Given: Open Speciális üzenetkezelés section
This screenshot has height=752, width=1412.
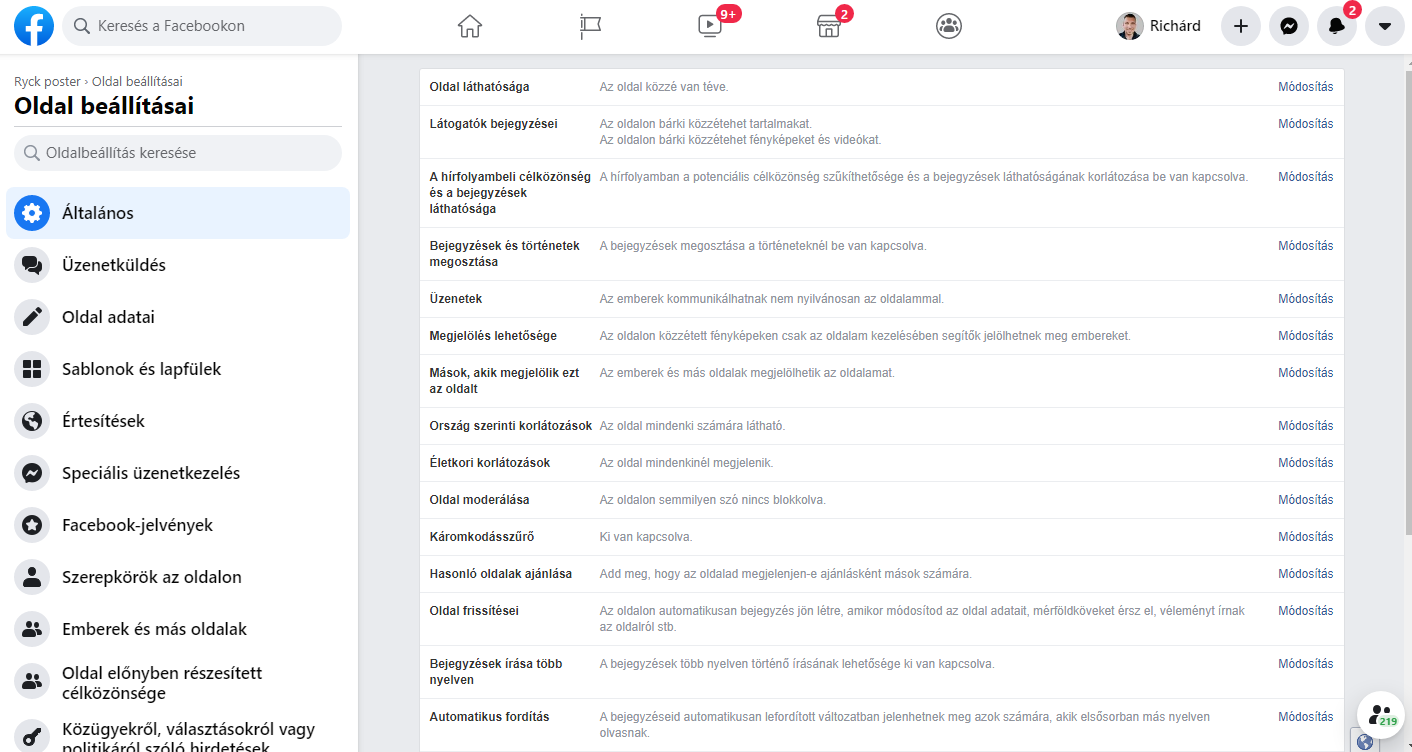Looking at the screenshot, I should pyautogui.click(x=178, y=473).
